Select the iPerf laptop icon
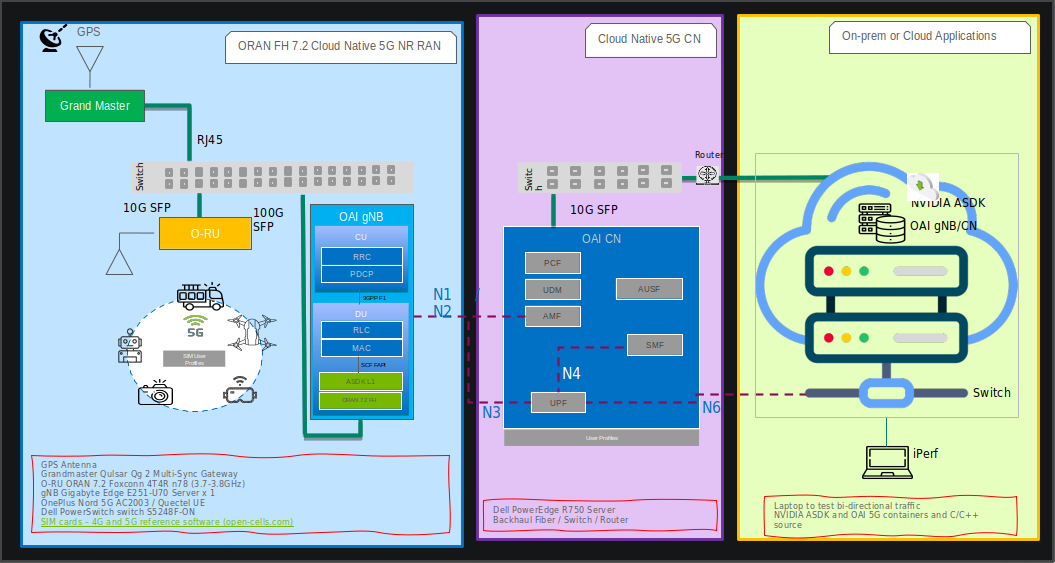 point(885,462)
